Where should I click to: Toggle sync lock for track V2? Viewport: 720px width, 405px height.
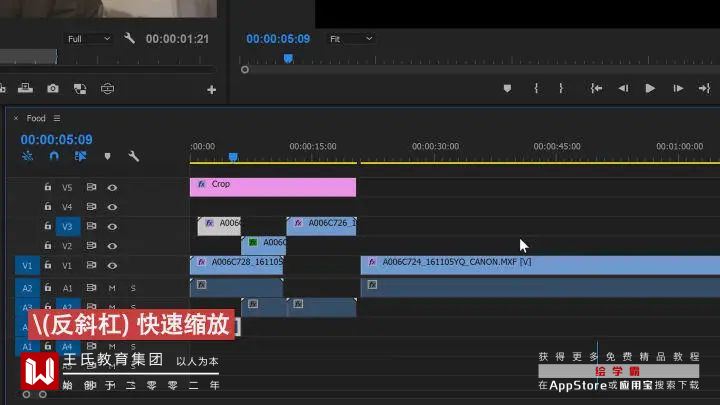tap(91, 246)
